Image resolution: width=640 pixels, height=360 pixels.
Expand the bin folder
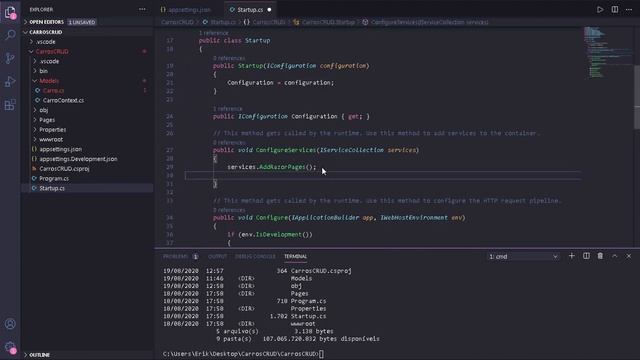87,71
